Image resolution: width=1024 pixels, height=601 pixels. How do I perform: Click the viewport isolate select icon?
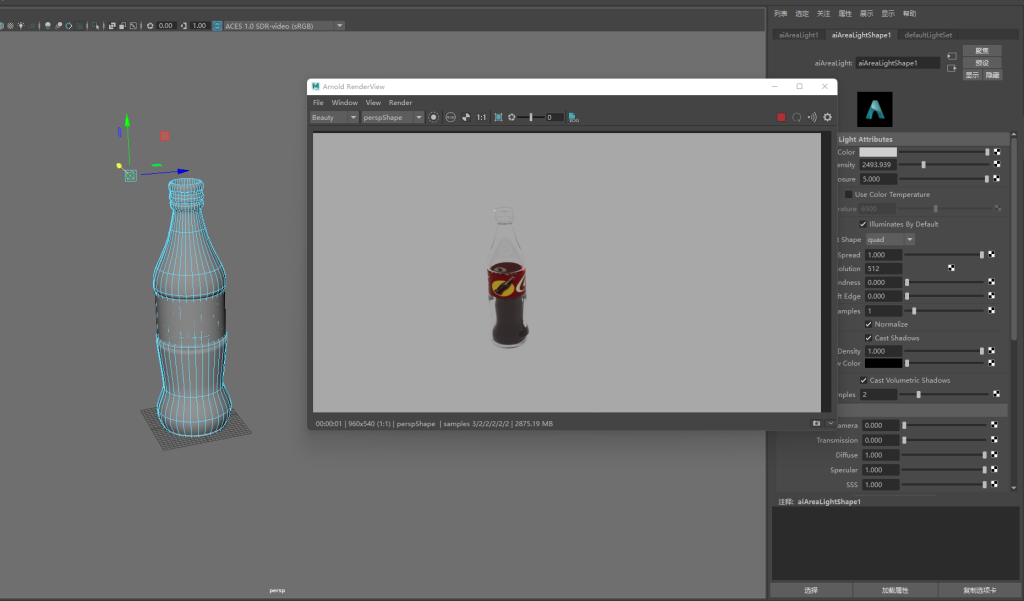click(x=96, y=25)
